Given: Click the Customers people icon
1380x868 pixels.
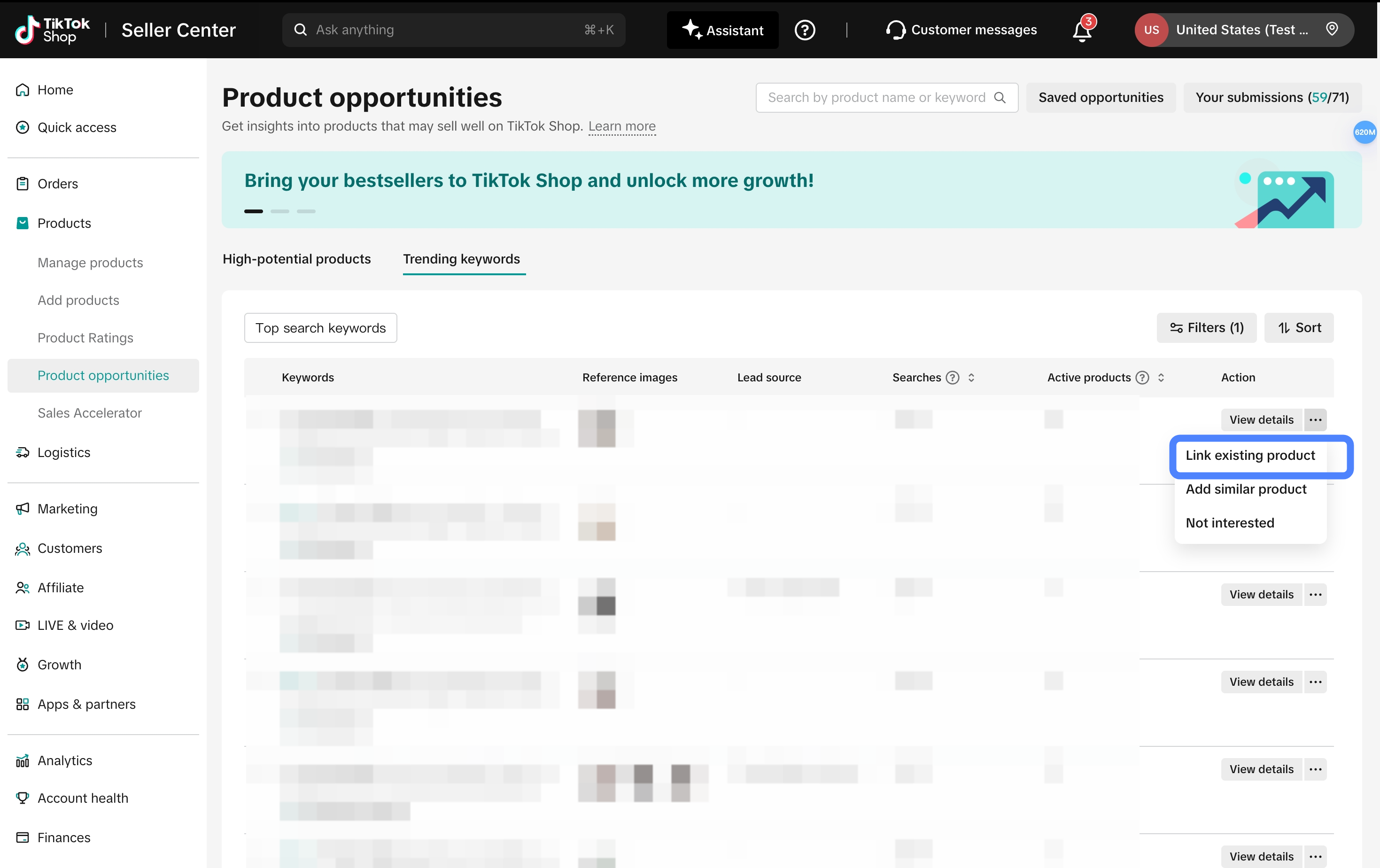Looking at the screenshot, I should click(23, 548).
